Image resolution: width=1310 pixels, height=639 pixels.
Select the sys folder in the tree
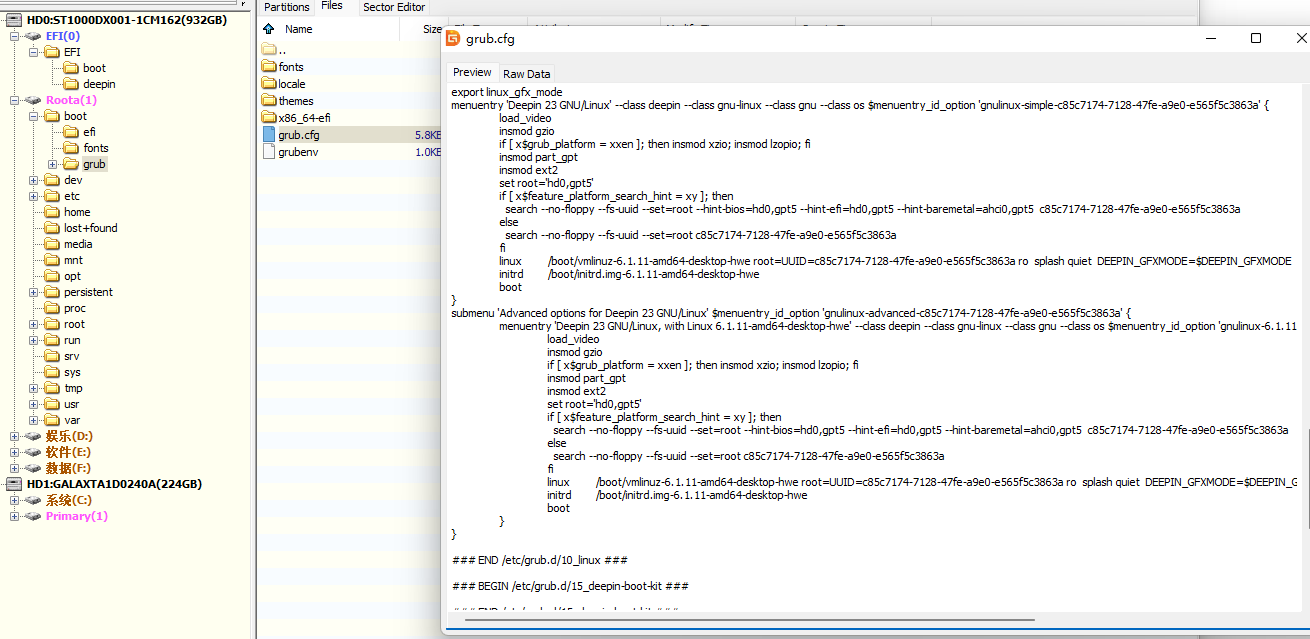pyautogui.click(x=72, y=372)
